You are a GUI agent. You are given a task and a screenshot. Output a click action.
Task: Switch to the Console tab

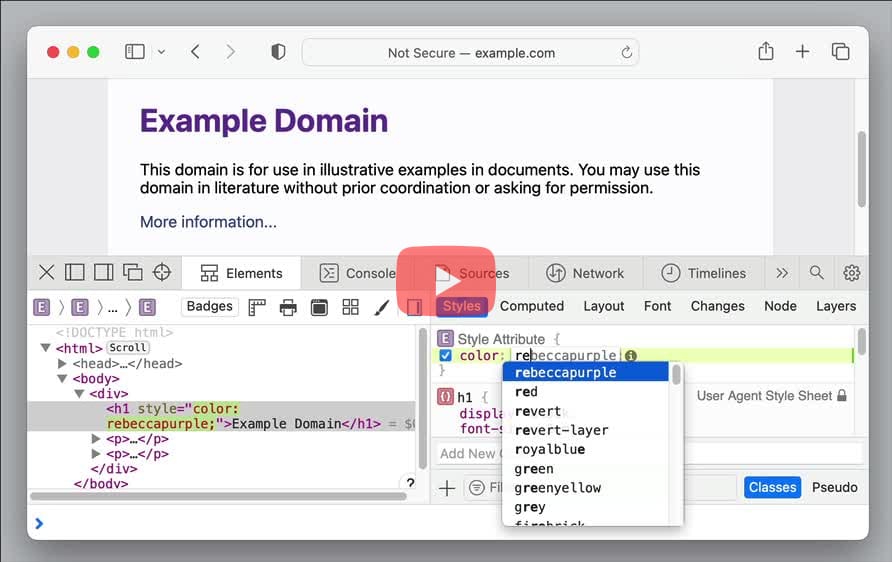coord(357,274)
